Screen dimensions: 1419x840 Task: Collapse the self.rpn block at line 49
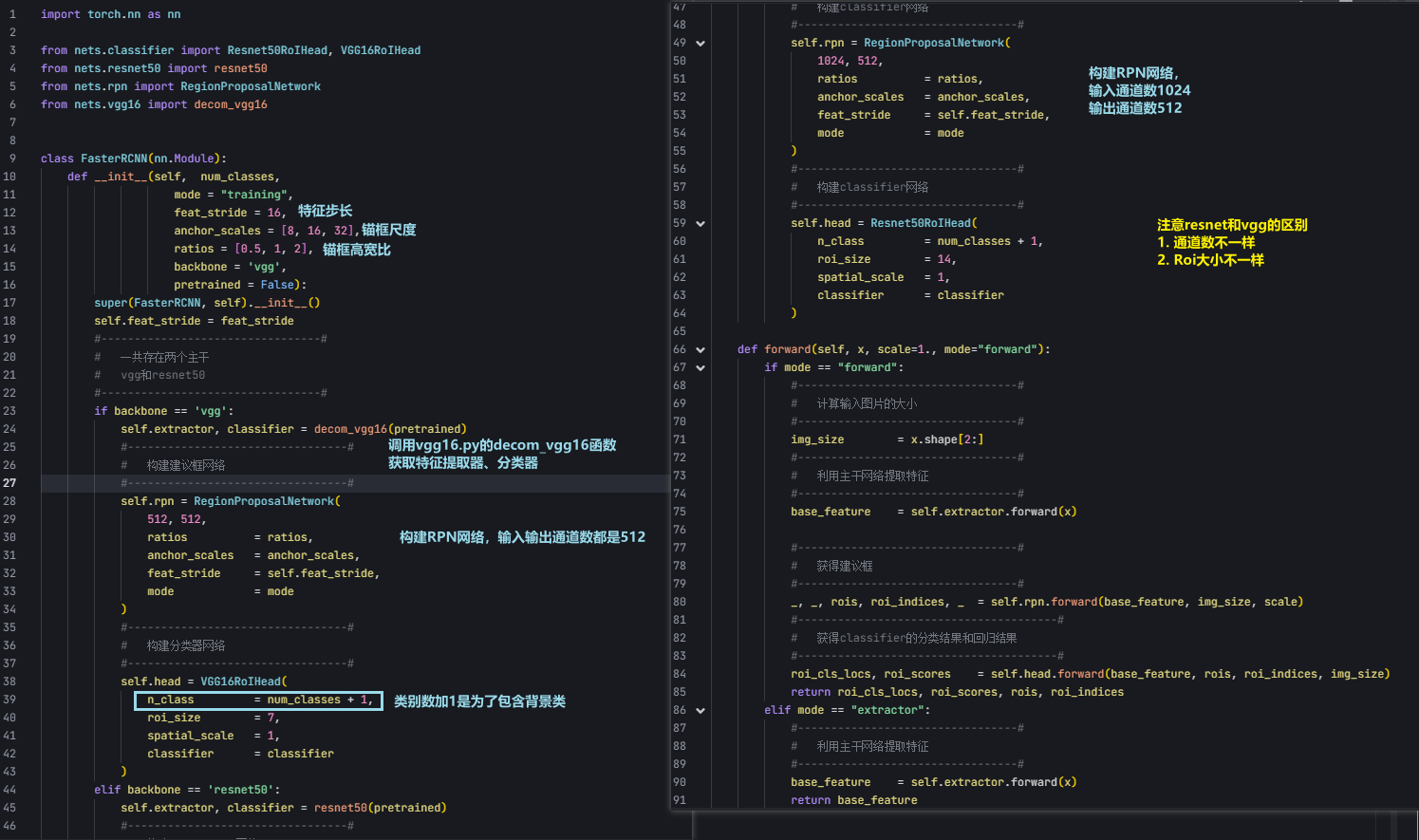(700, 44)
